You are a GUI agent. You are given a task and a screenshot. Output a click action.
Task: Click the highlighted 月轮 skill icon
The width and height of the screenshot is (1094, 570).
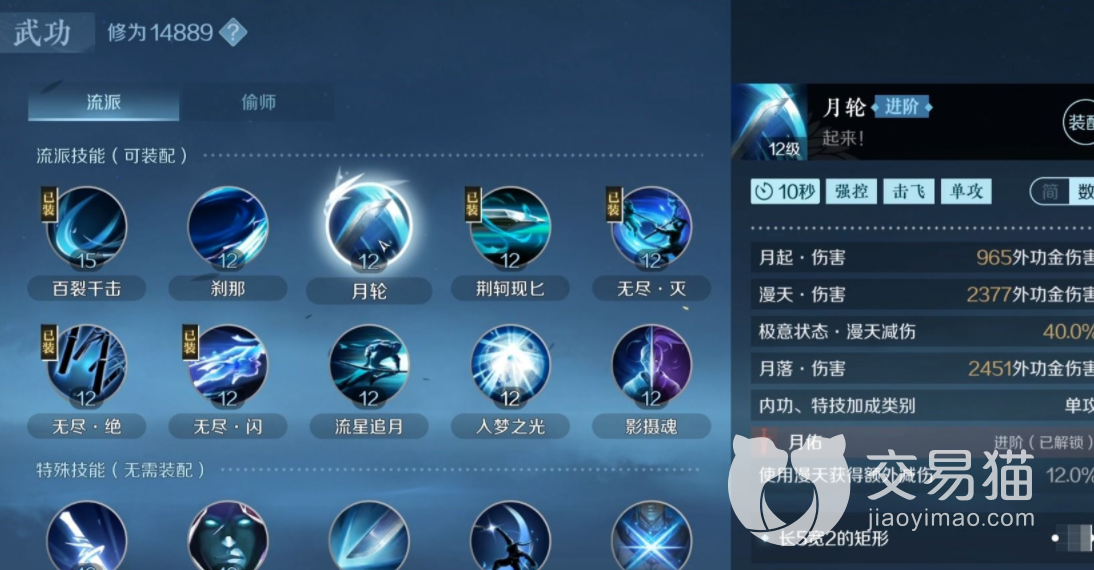(x=369, y=226)
